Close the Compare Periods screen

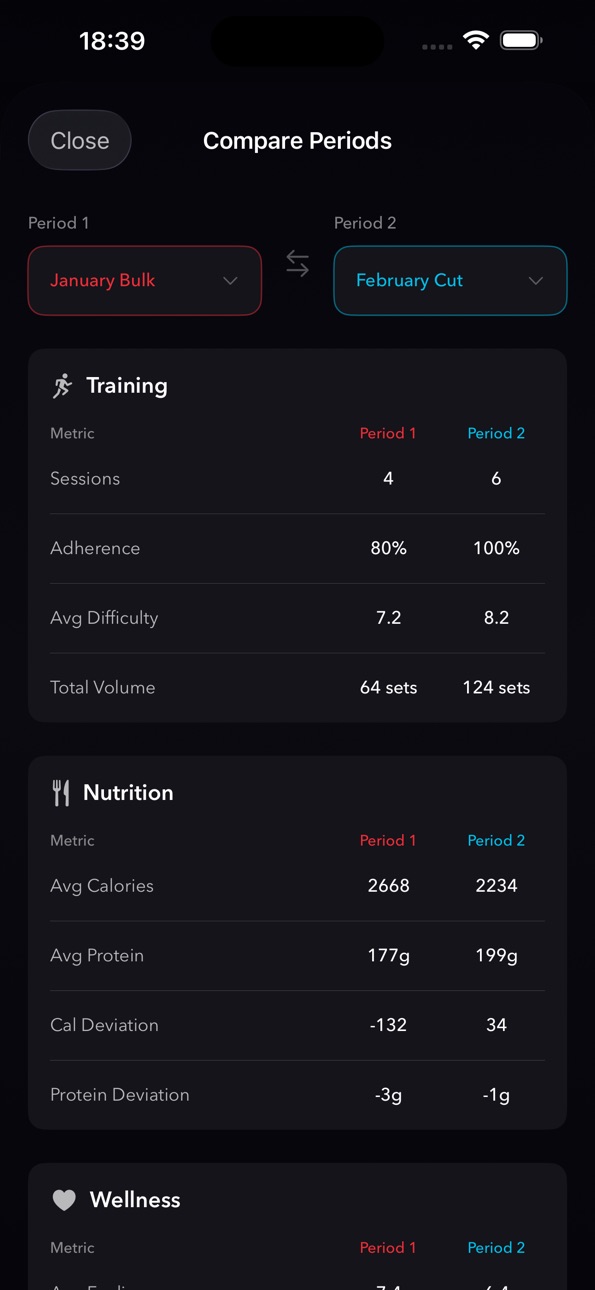[x=80, y=140]
